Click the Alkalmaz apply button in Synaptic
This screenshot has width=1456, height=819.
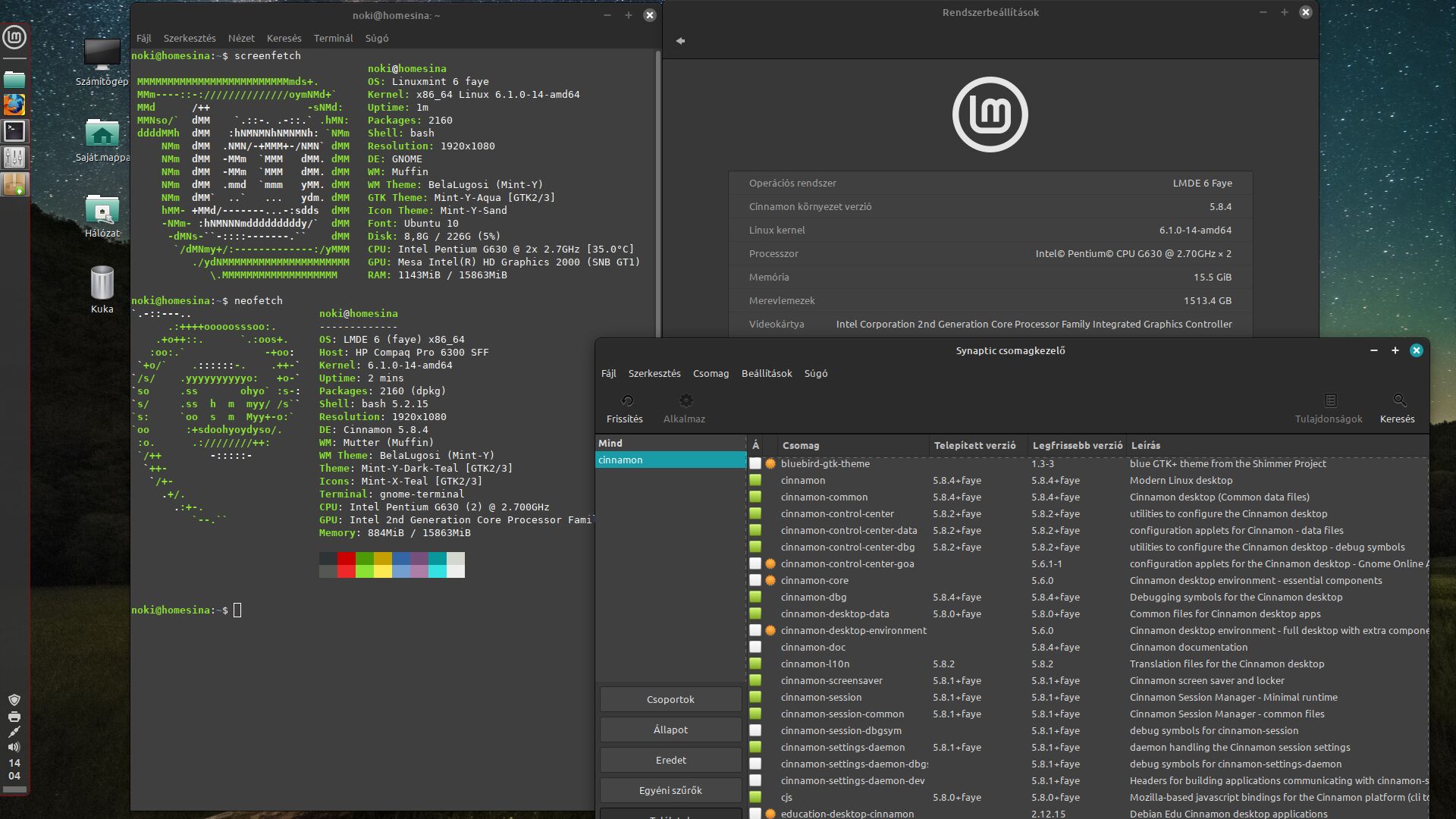click(684, 409)
